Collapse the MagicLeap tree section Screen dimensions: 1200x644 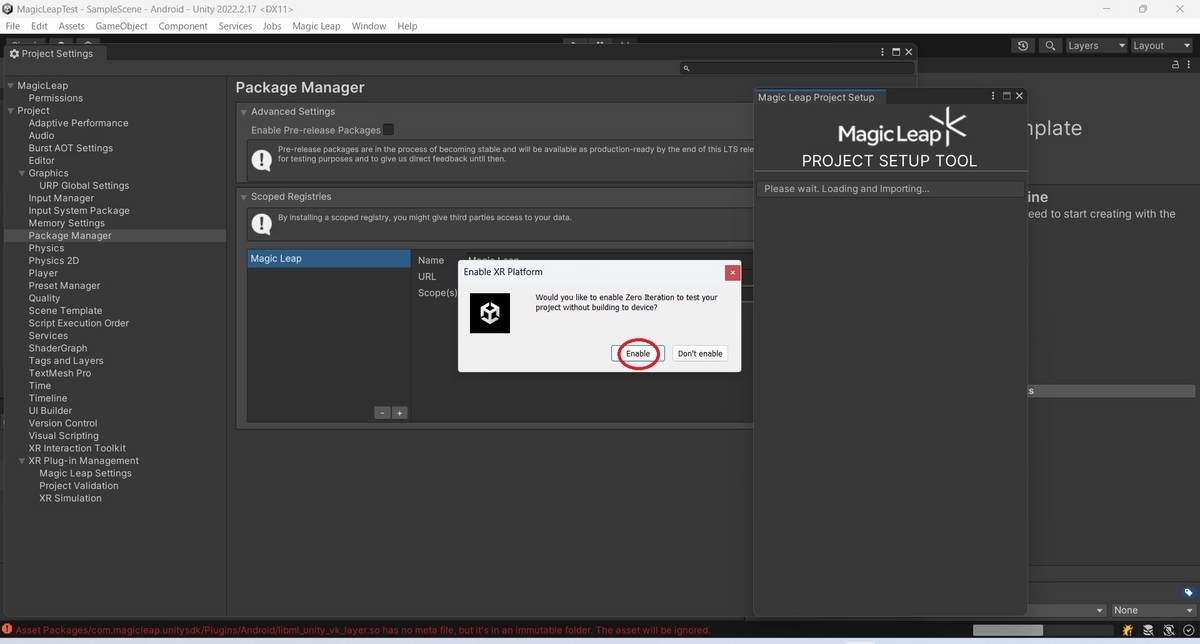point(10,86)
